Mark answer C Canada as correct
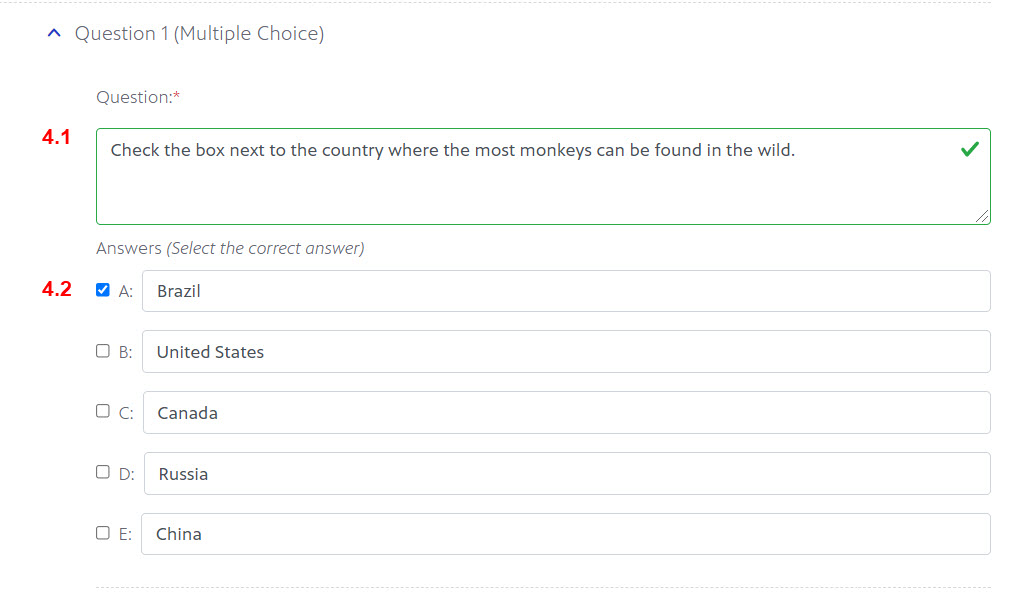 click(x=103, y=411)
